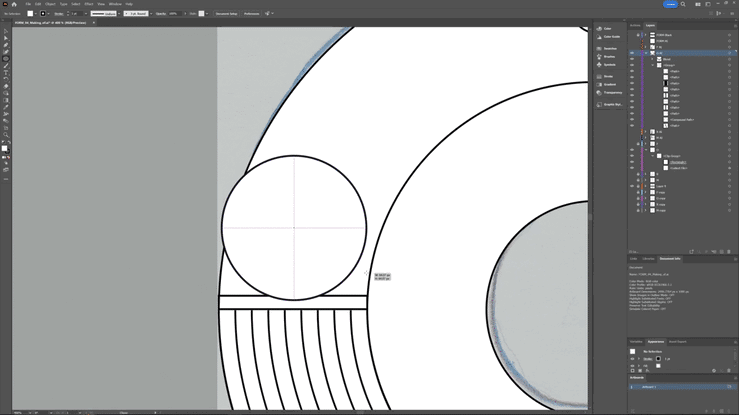Select the Zoom tool
The height and width of the screenshot is (415, 739).
click(6, 135)
